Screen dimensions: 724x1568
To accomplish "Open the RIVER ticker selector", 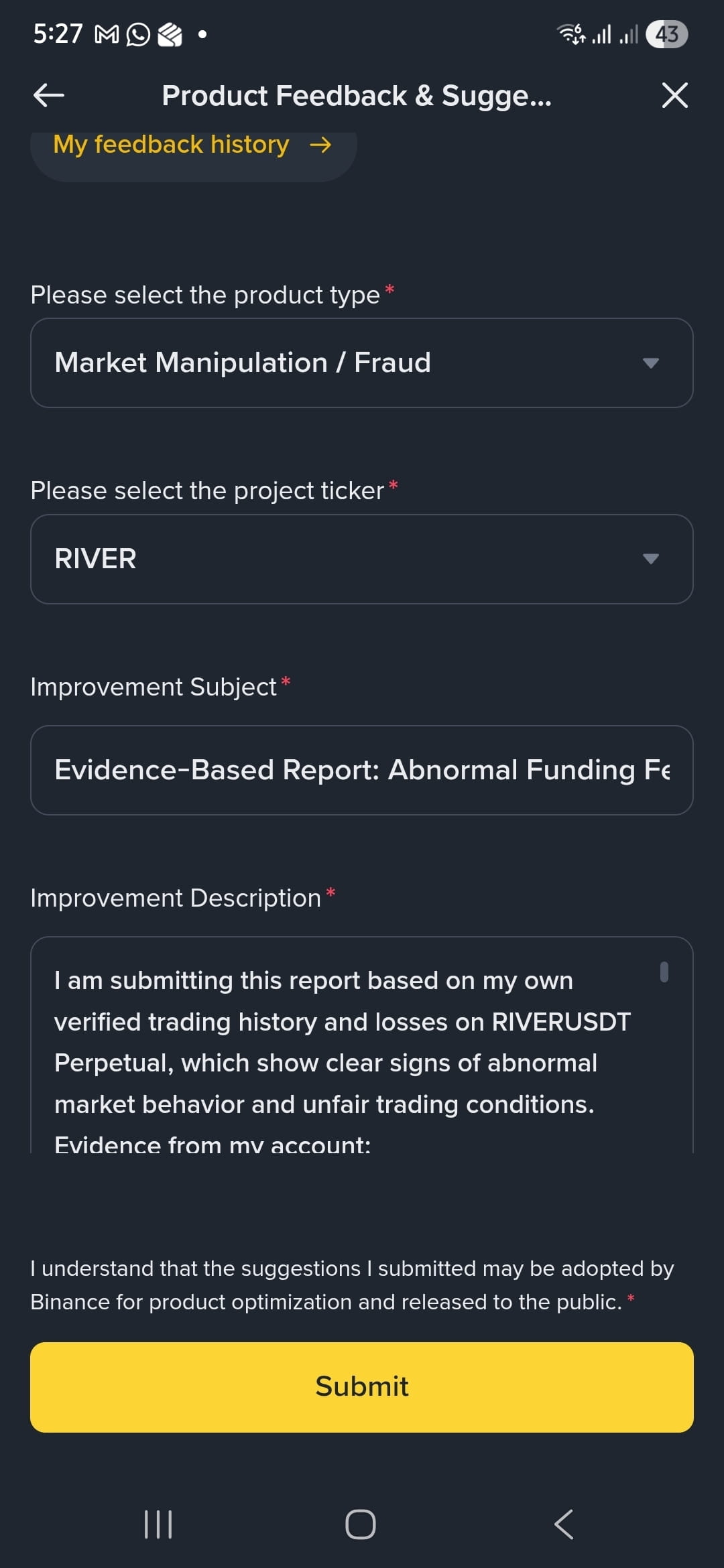I will point(362,559).
